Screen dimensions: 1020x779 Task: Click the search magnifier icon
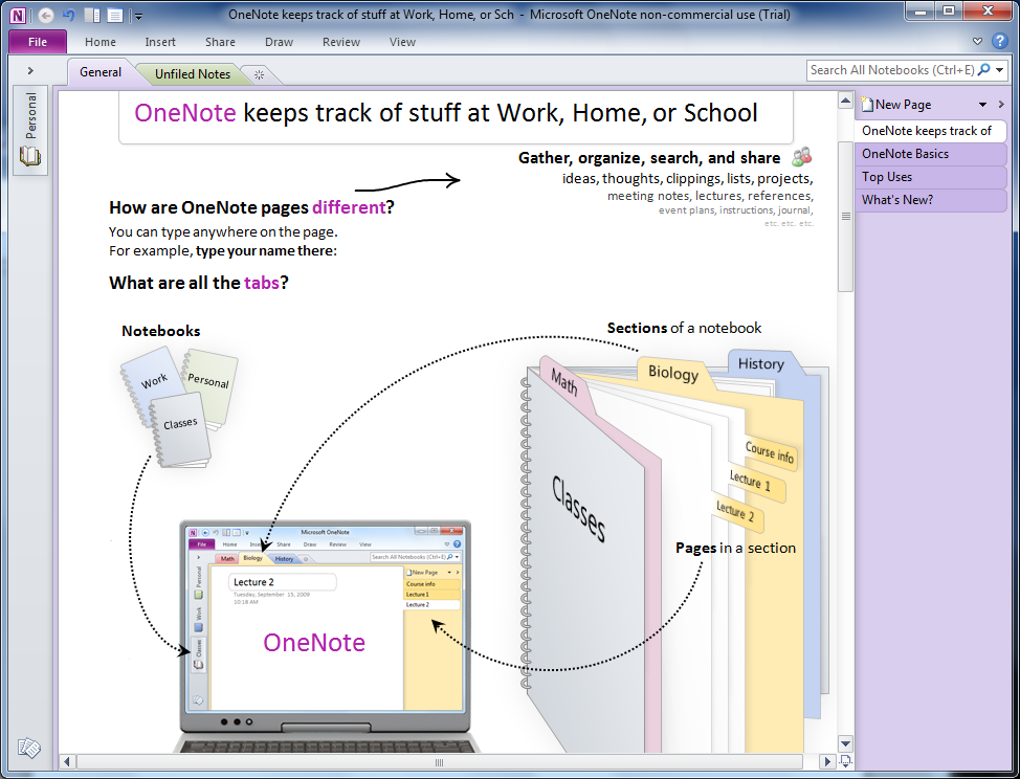coord(984,70)
